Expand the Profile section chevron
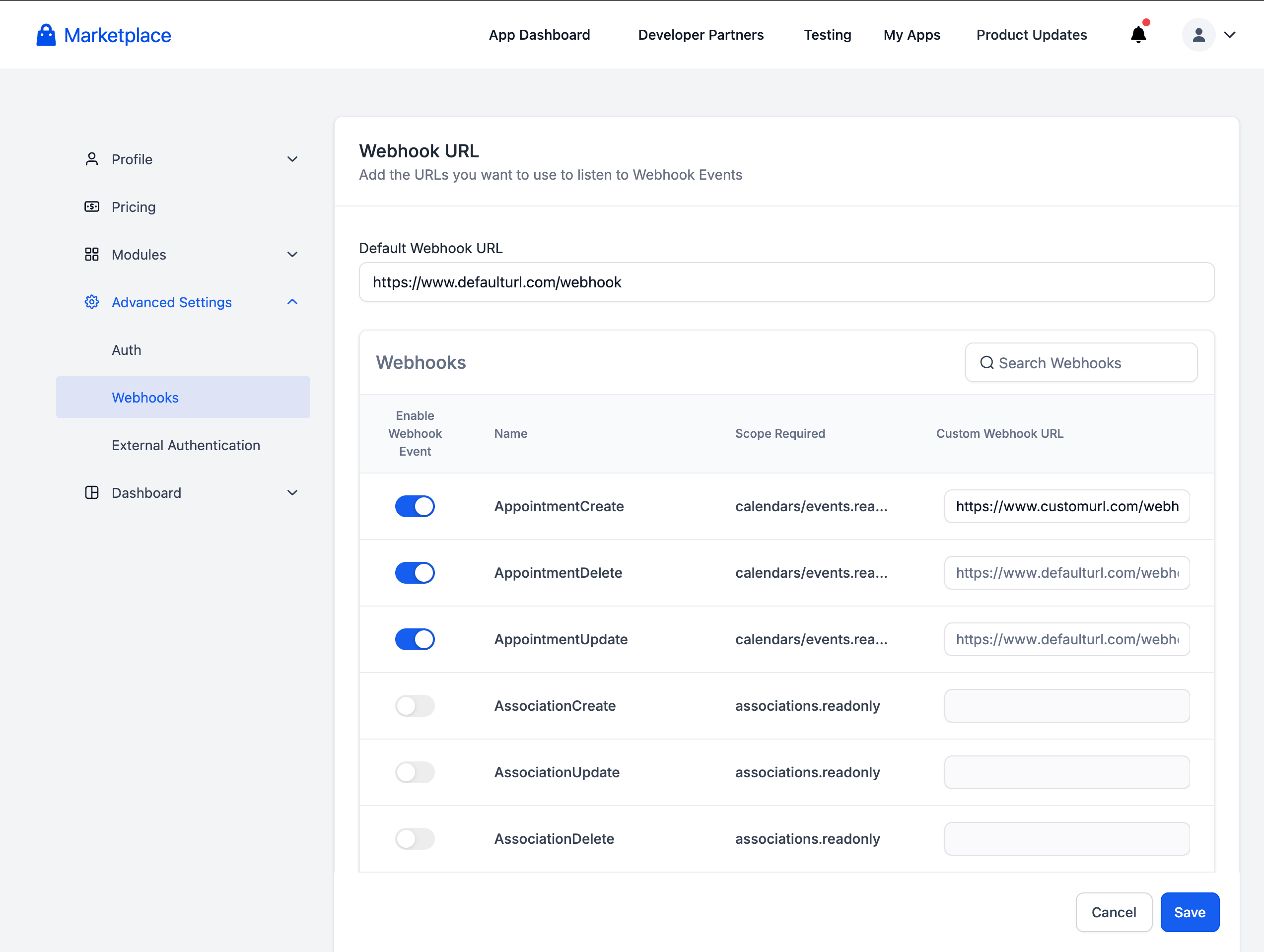 pyautogui.click(x=292, y=159)
